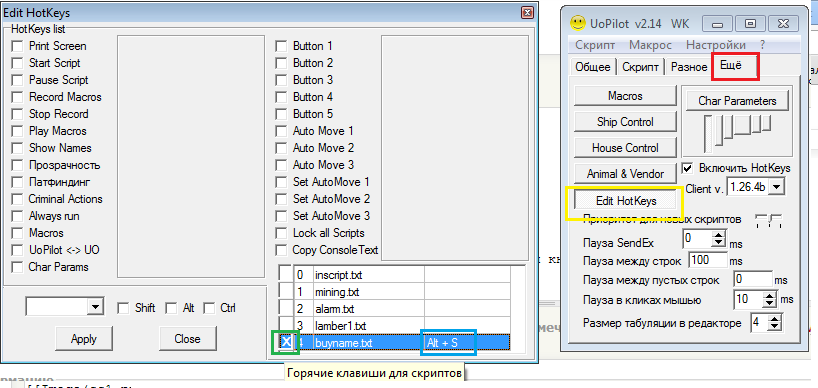Expand the hotkey key selection combo box
This screenshot has width=818, height=388.
coord(94,307)
